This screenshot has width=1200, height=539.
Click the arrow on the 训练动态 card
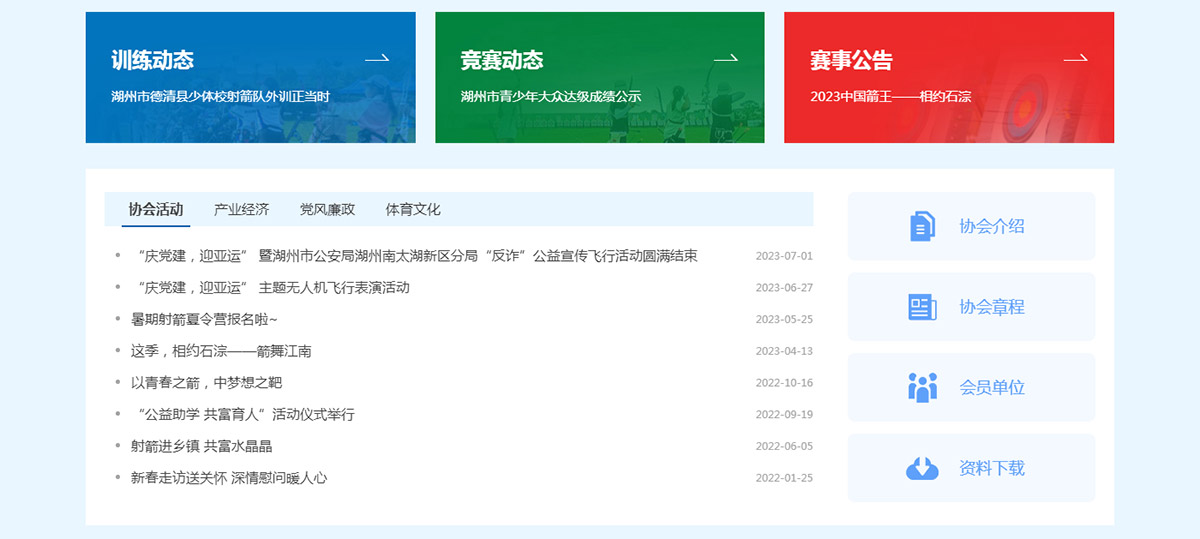coord(377,59)
